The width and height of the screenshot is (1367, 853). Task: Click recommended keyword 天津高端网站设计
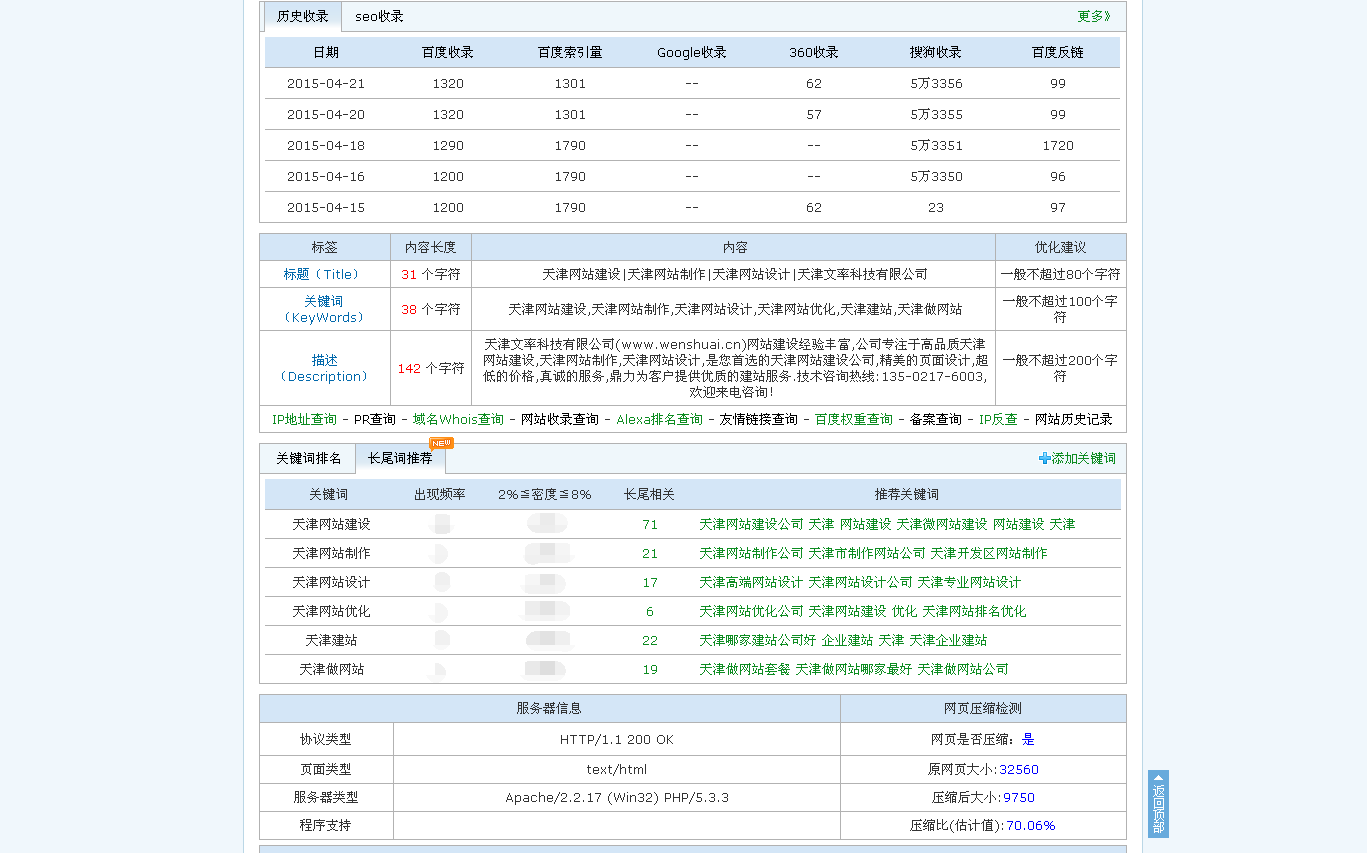[750, 582]
